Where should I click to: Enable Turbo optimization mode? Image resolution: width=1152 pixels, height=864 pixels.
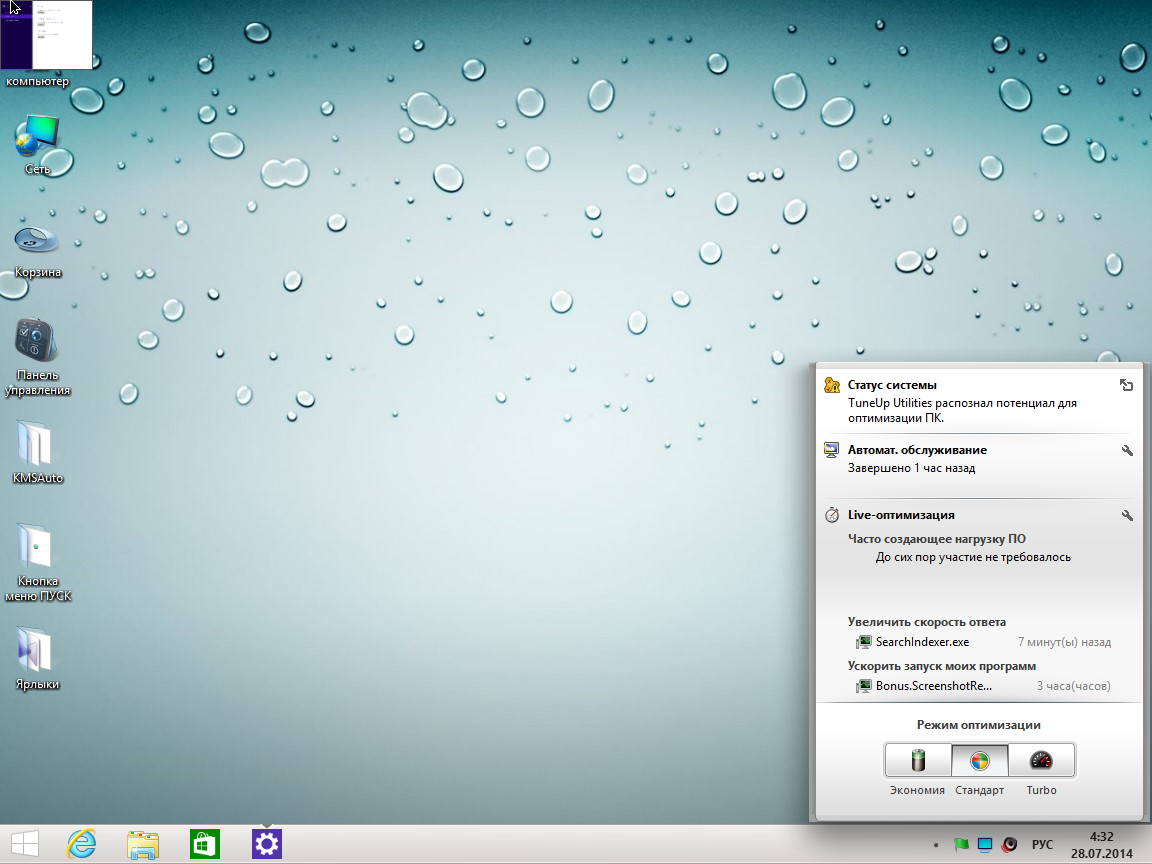(1041, 761)
